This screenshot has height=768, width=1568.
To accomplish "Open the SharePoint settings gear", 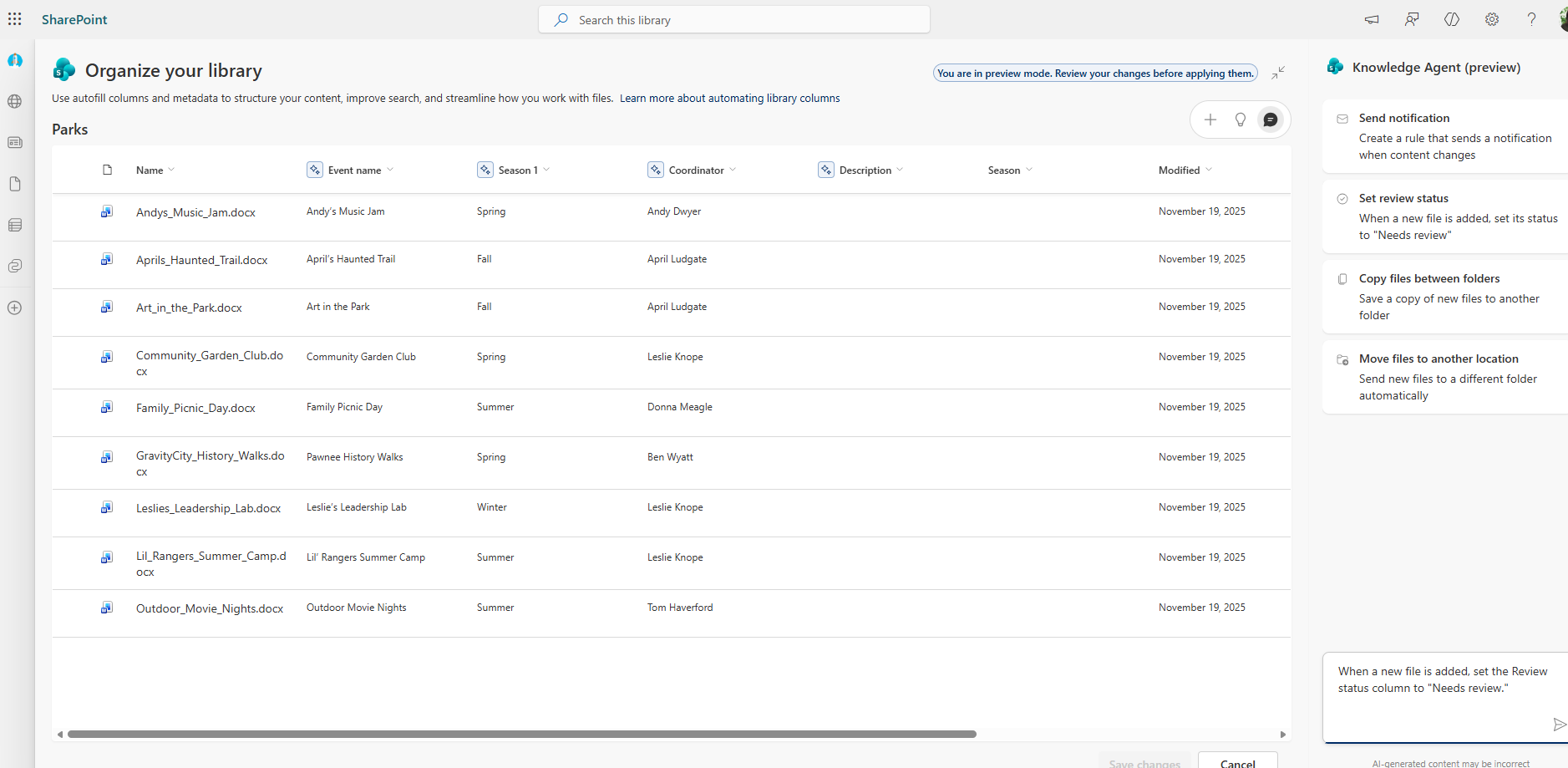I will [1492, 19].
